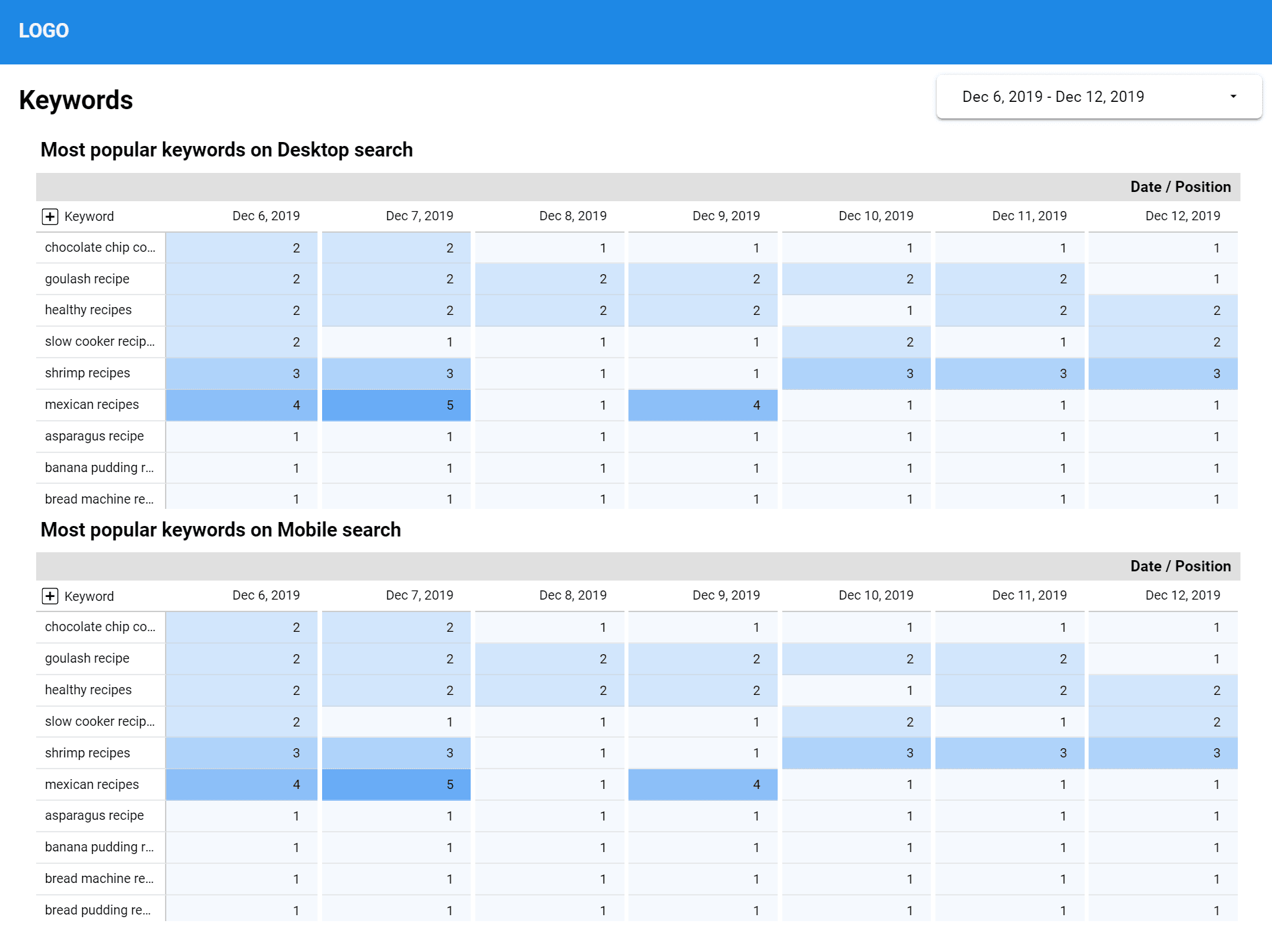
Task: Click Keyword column label in Desktop table
Action: click(x=89, y=216)
